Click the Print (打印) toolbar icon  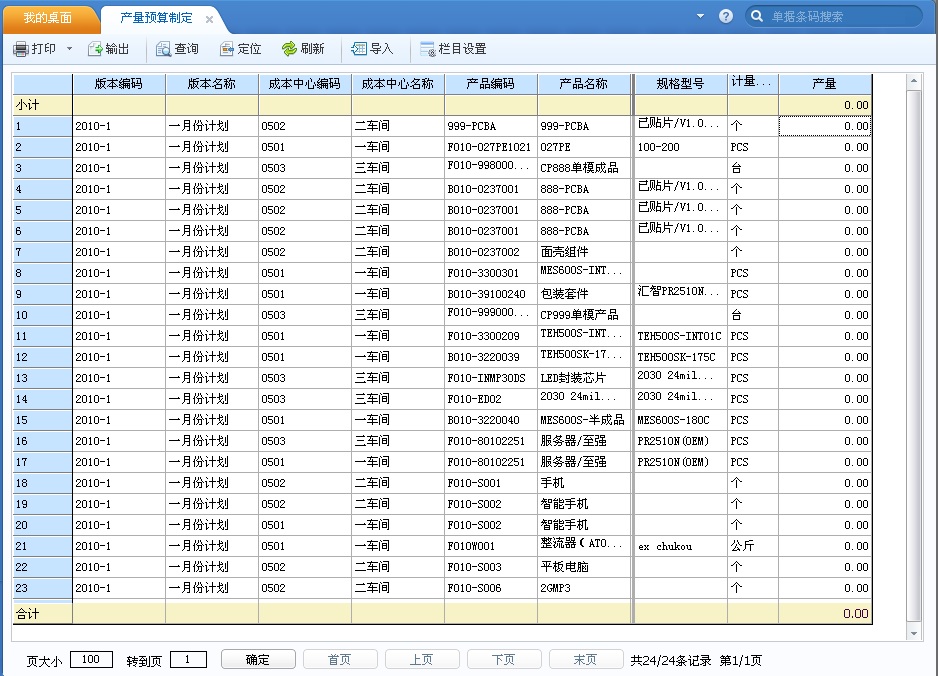[21, 49]
